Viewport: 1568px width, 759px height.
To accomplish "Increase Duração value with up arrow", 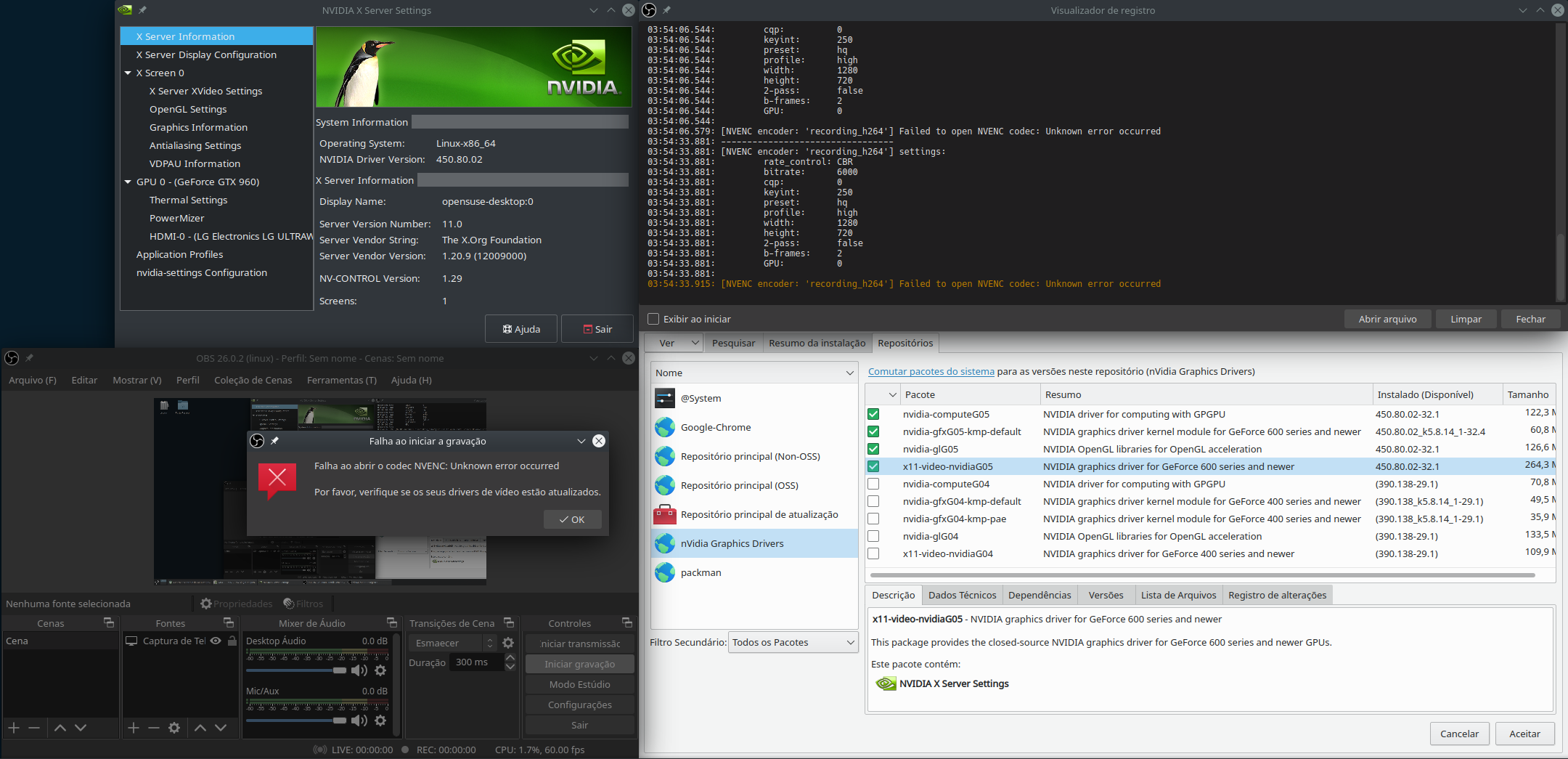I will point(510,658).
